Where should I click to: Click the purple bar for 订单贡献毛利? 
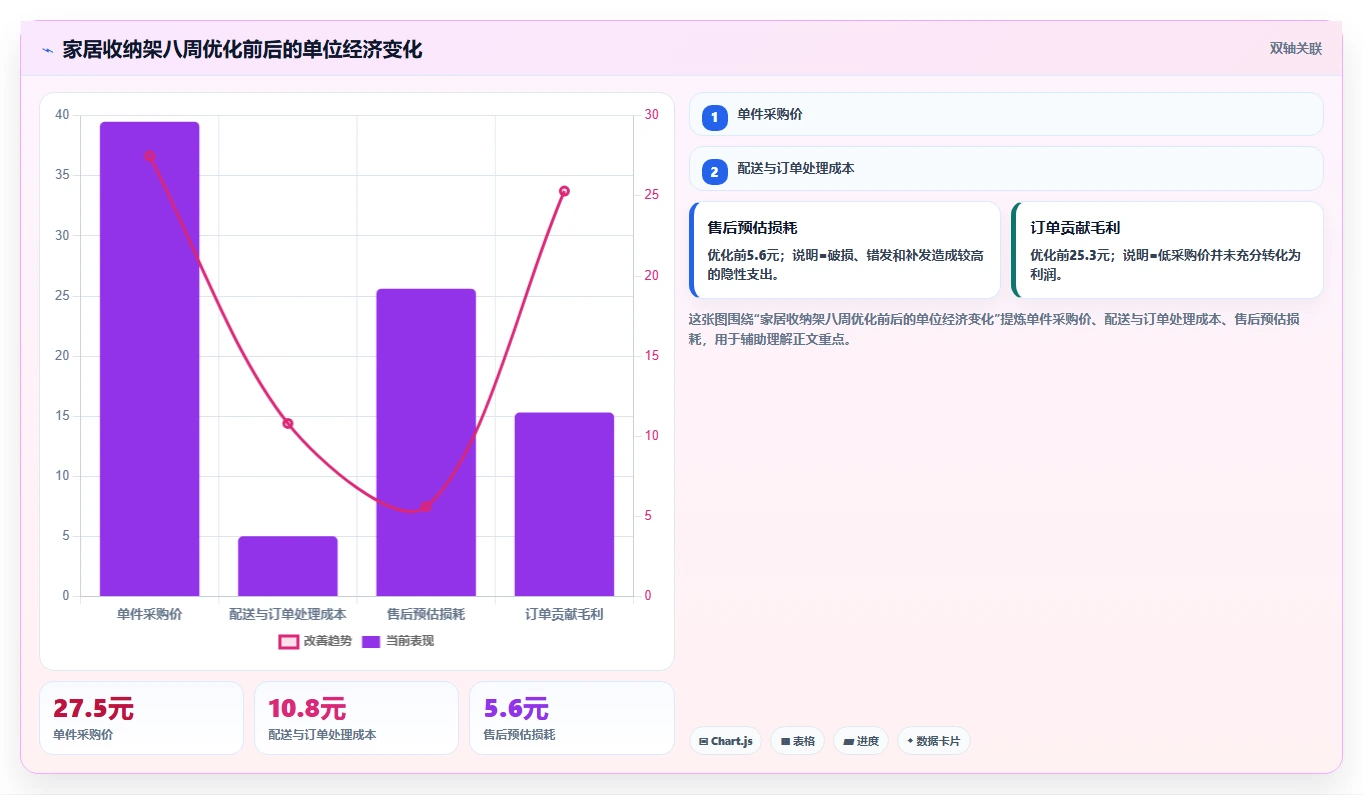click(x=564, y=504)
